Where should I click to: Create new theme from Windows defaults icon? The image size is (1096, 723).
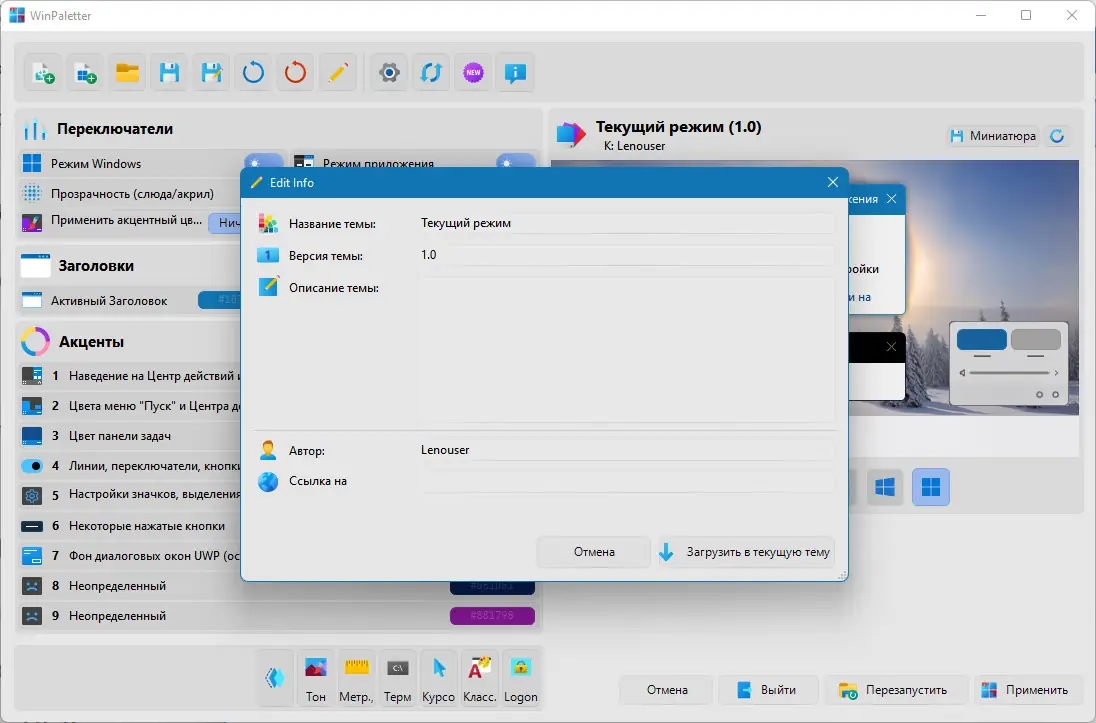point(85,73)
